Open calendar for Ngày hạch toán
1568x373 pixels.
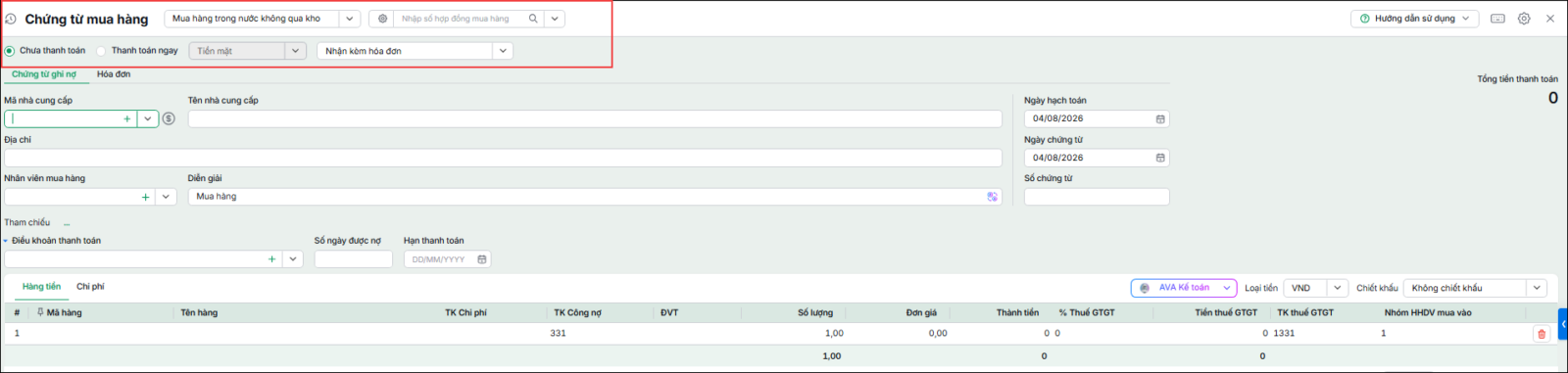click(1160, 118)
